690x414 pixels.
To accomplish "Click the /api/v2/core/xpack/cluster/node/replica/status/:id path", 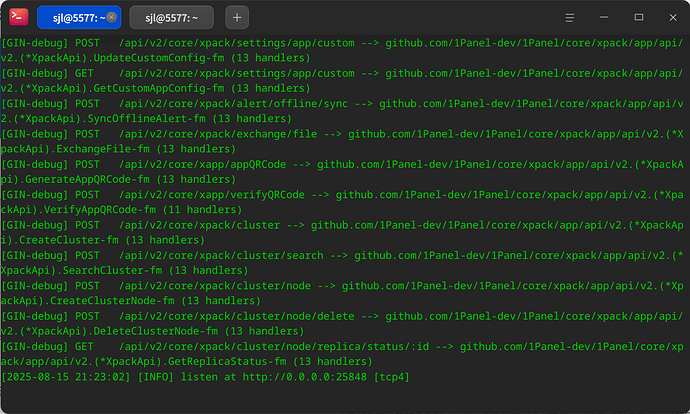I will point(274,347).
